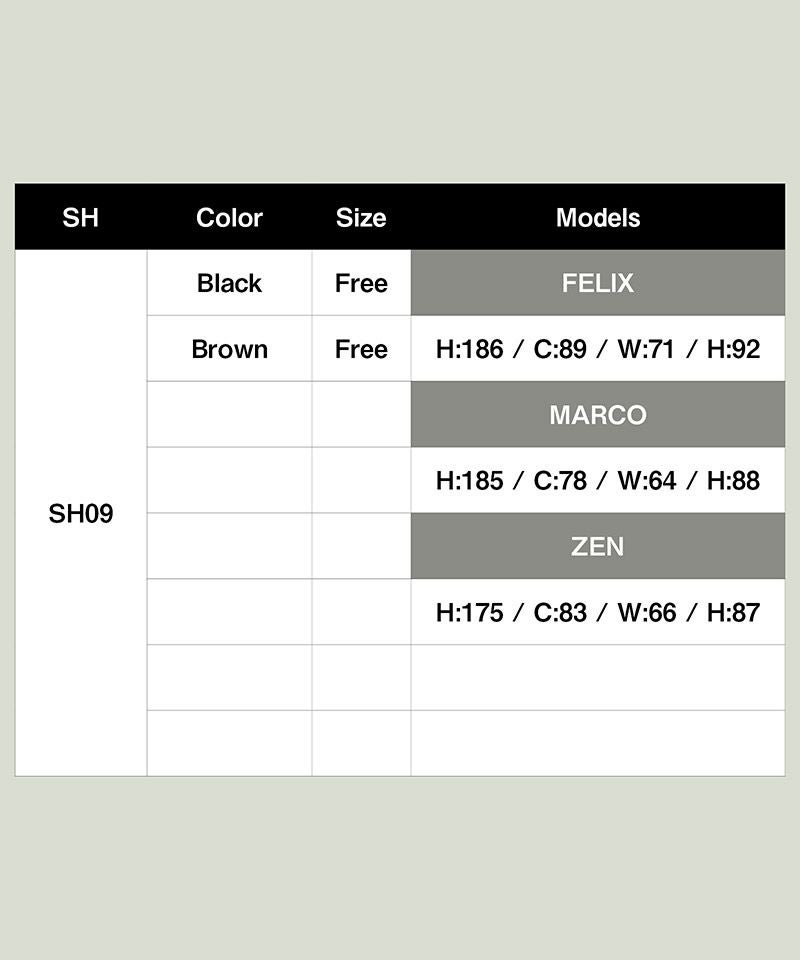Click Marco's chest value C:78
The image size is (800, 960).
coord(560,481)
